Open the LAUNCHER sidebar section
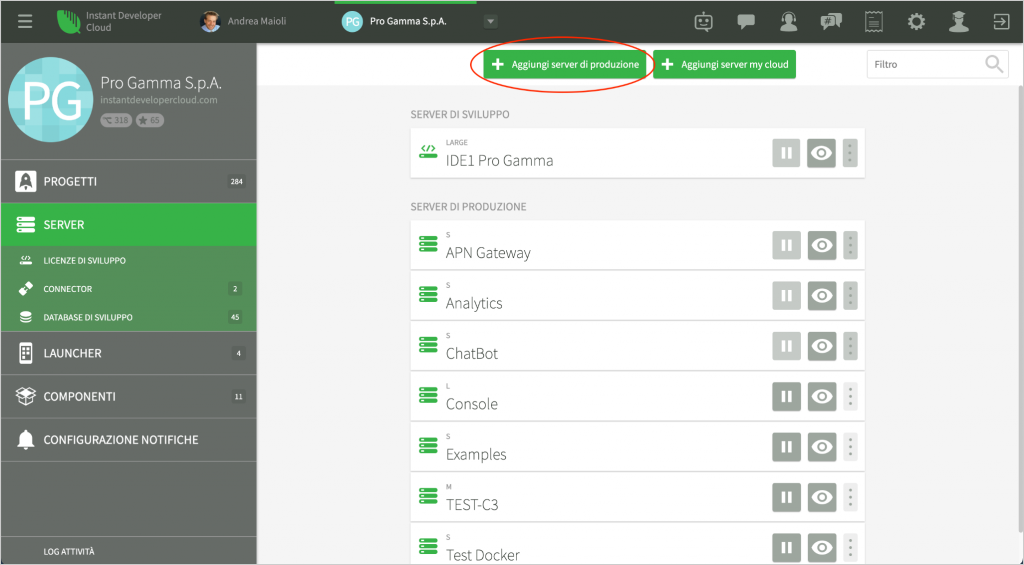The width and height of the screenshot is (1024, 565). tap(129, 353)
